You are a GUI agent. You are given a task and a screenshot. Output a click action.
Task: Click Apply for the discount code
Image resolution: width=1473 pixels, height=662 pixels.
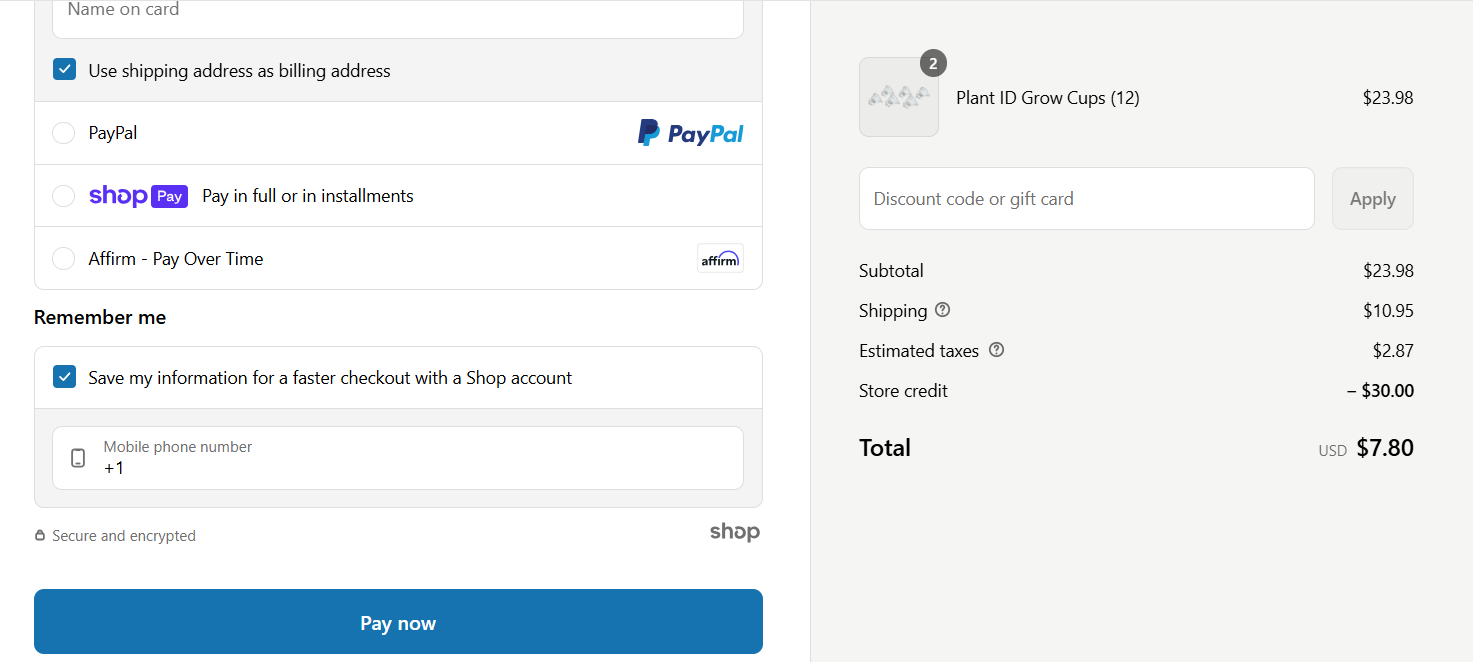click(1372, 198)
